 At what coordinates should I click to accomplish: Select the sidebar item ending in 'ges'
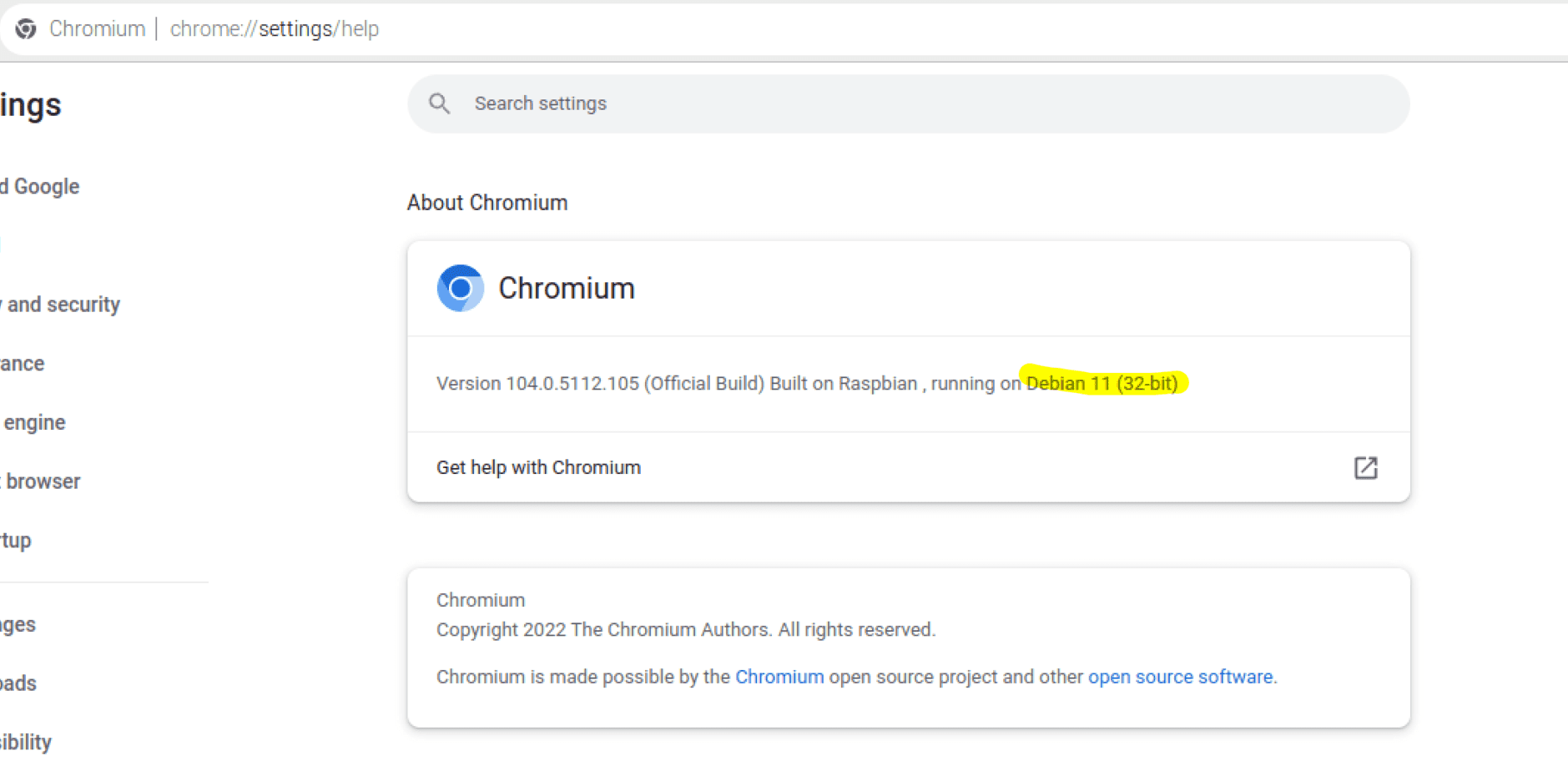pos(18,625)
